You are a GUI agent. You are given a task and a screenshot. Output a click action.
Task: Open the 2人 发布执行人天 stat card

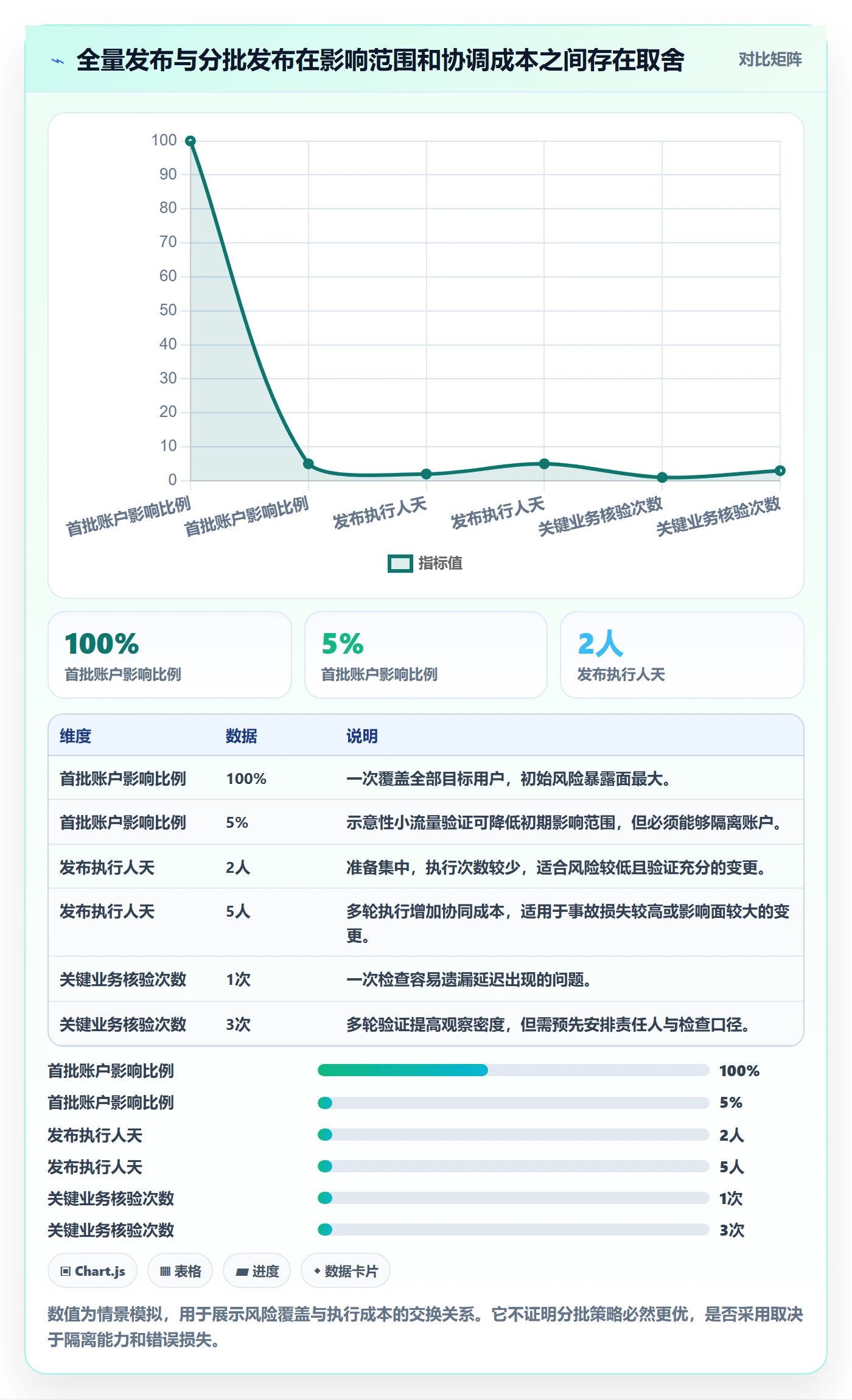point(682,655)
